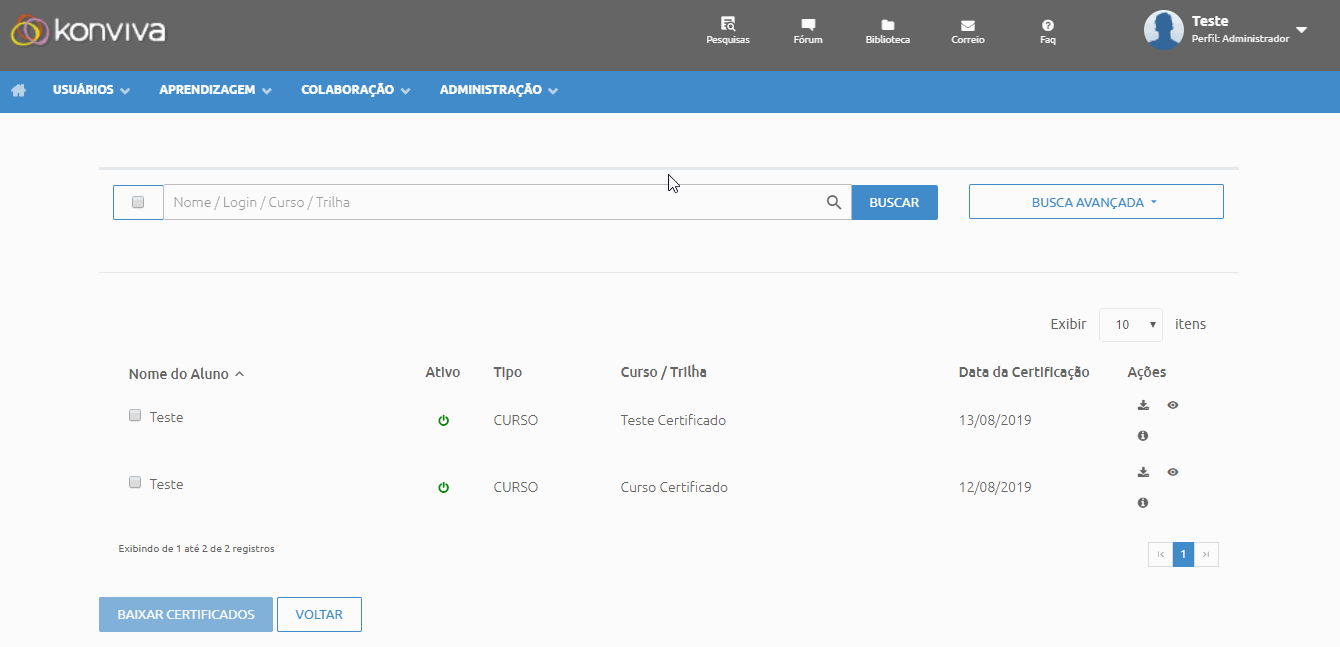Toggle active power icon for Teste Certificado
The image size is (1340, 647).
(x=444, y=421)
